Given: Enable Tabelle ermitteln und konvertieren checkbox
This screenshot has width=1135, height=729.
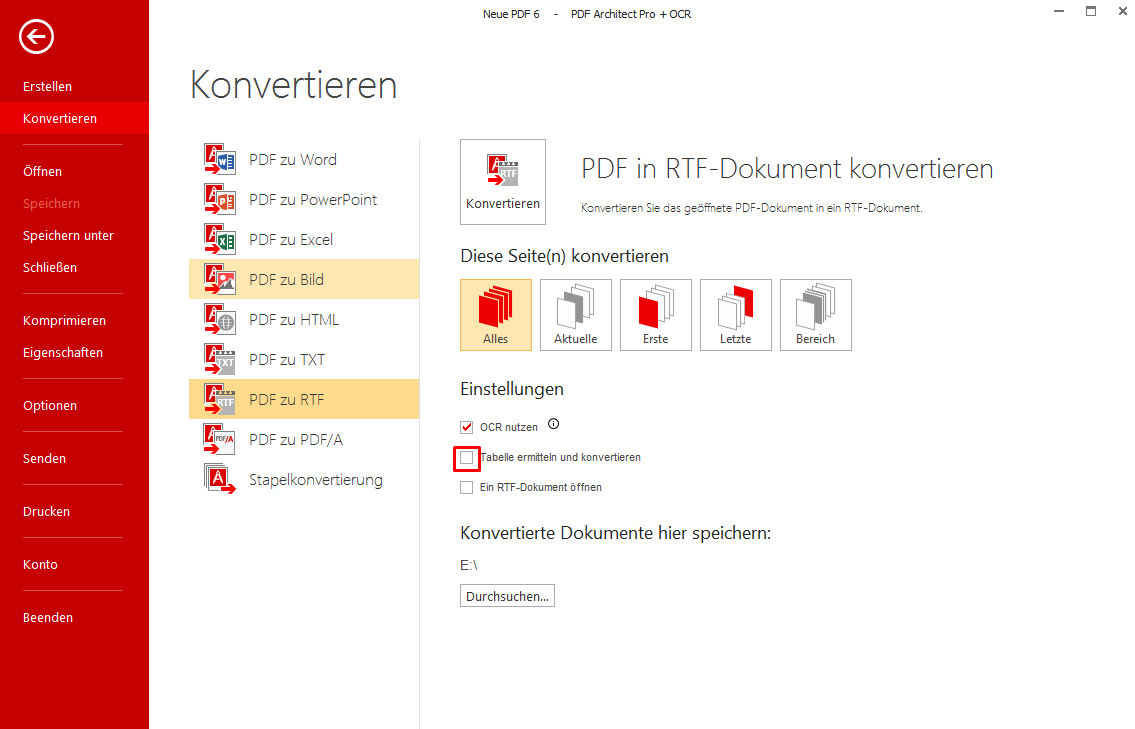Looking at the screenshot, I should [x=467, y=458].
